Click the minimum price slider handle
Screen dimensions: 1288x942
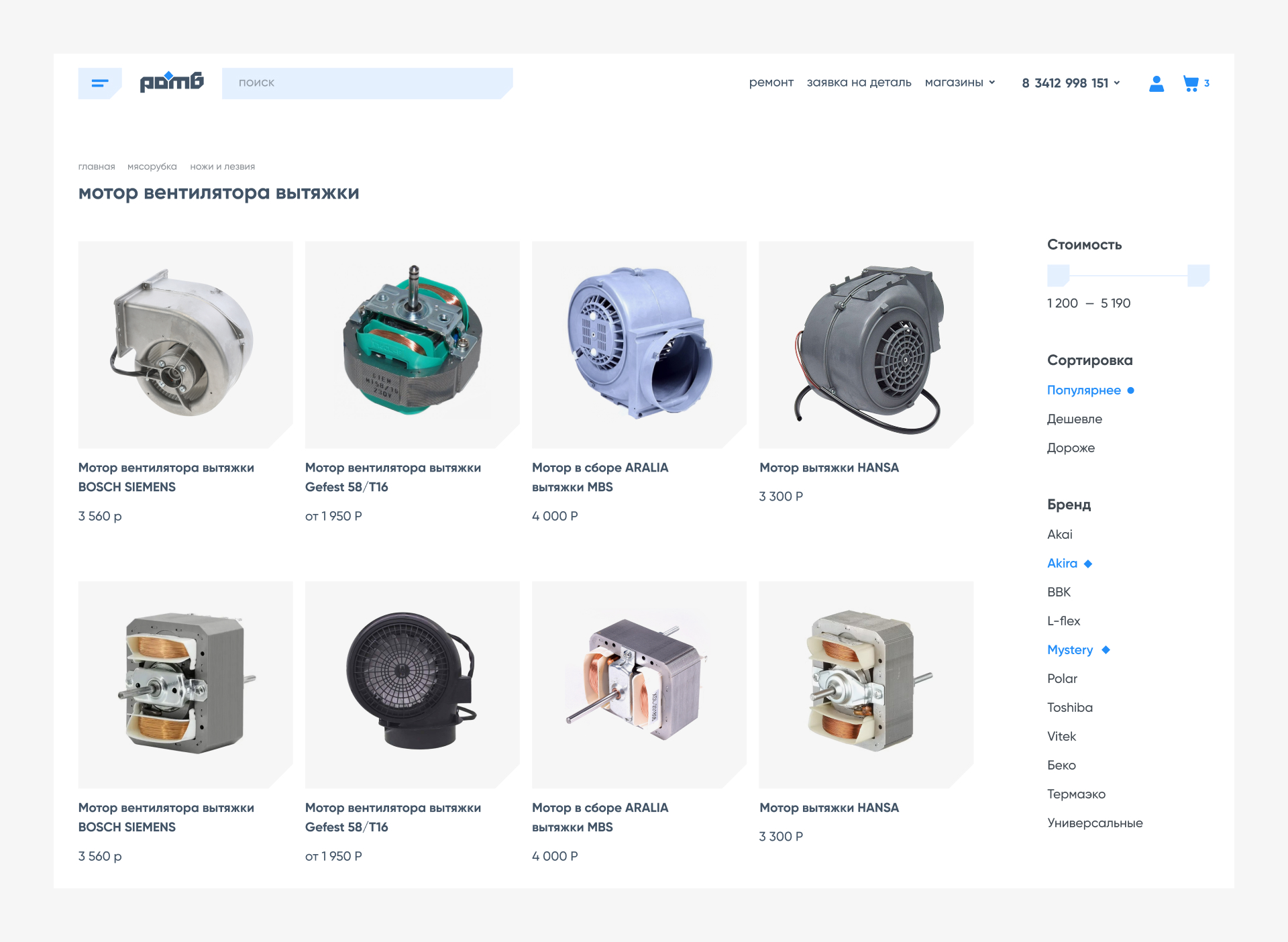1058,276
